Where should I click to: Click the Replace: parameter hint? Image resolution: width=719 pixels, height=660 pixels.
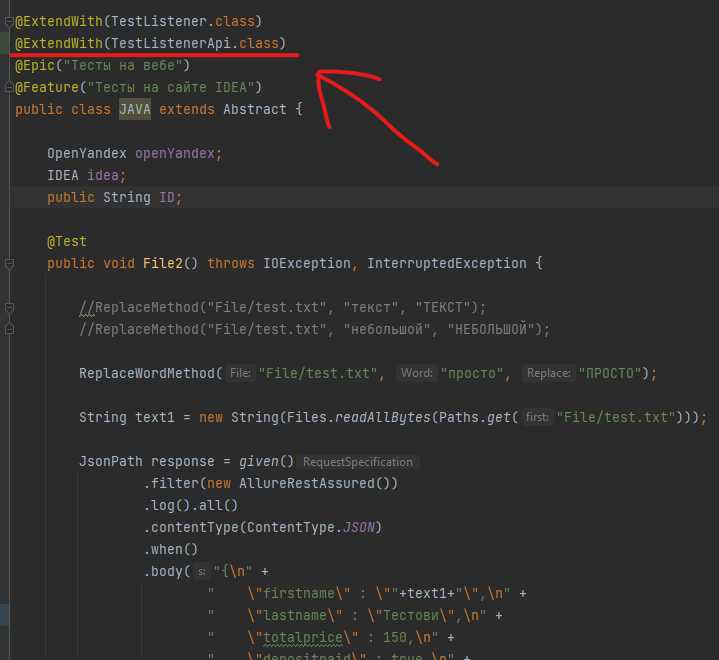click(x=548, y=373)
